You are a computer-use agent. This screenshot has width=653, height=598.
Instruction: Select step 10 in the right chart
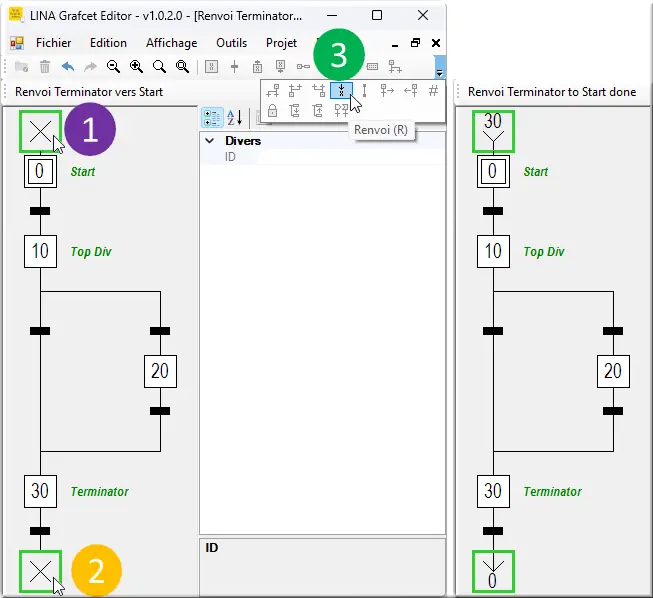tap(493, 251)
